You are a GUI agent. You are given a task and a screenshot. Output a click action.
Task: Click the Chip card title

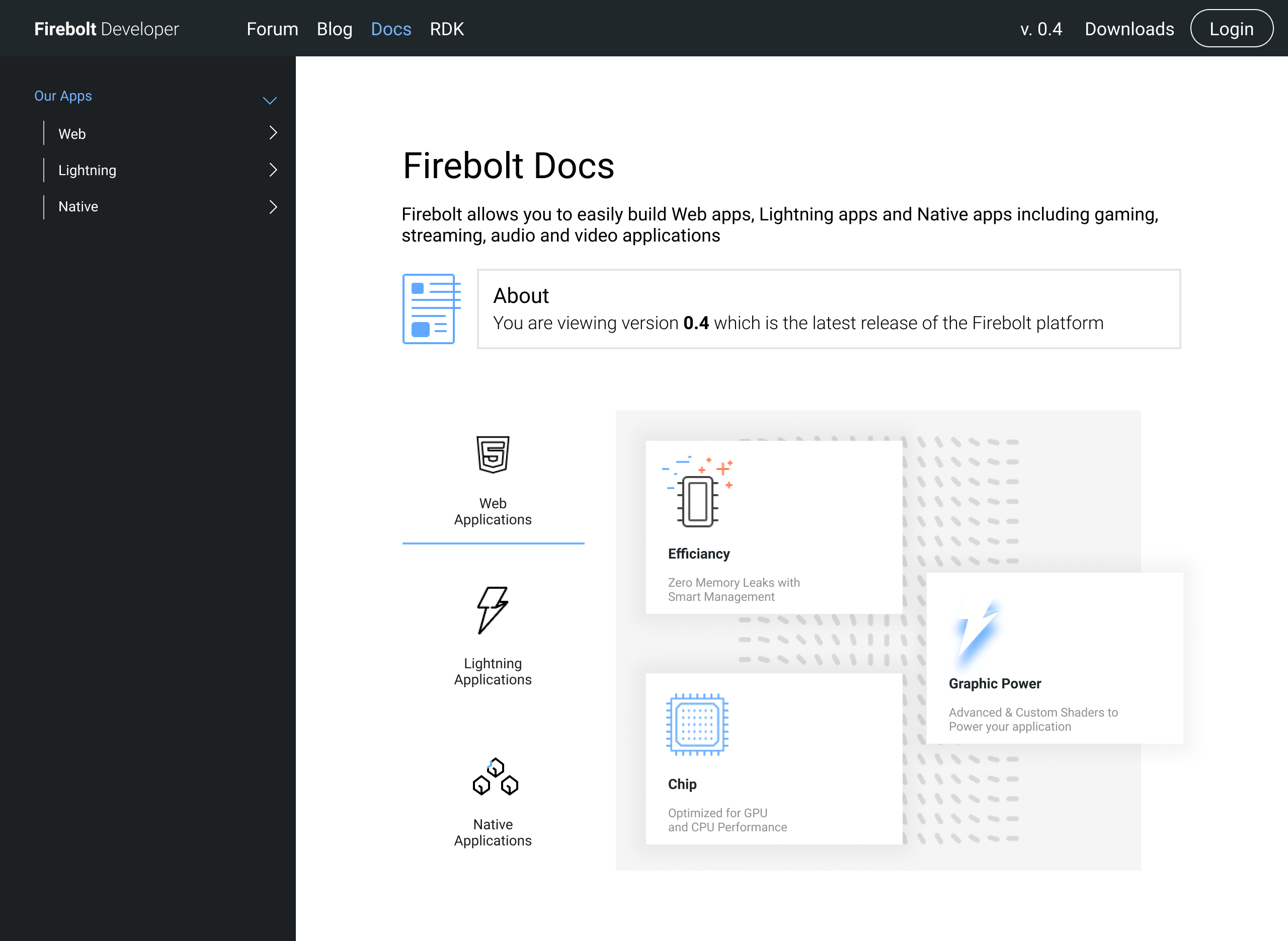(x=682, y=785)
